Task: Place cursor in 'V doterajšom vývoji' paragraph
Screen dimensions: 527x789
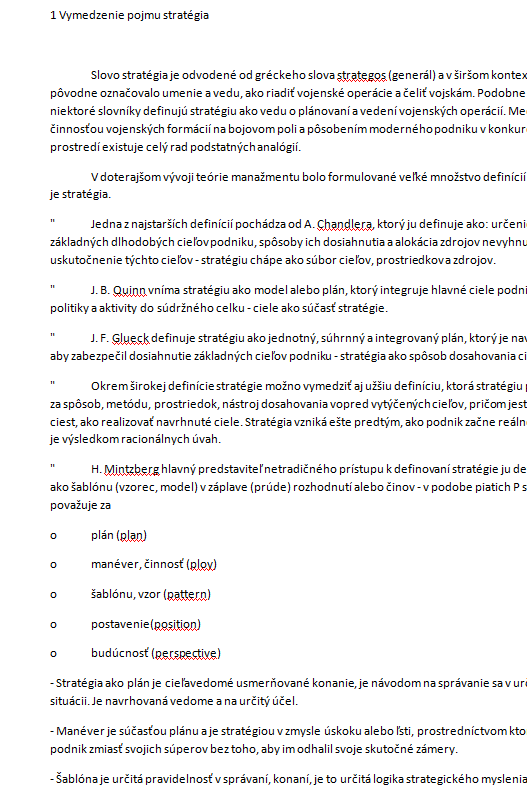Action: tap(288, 186)
